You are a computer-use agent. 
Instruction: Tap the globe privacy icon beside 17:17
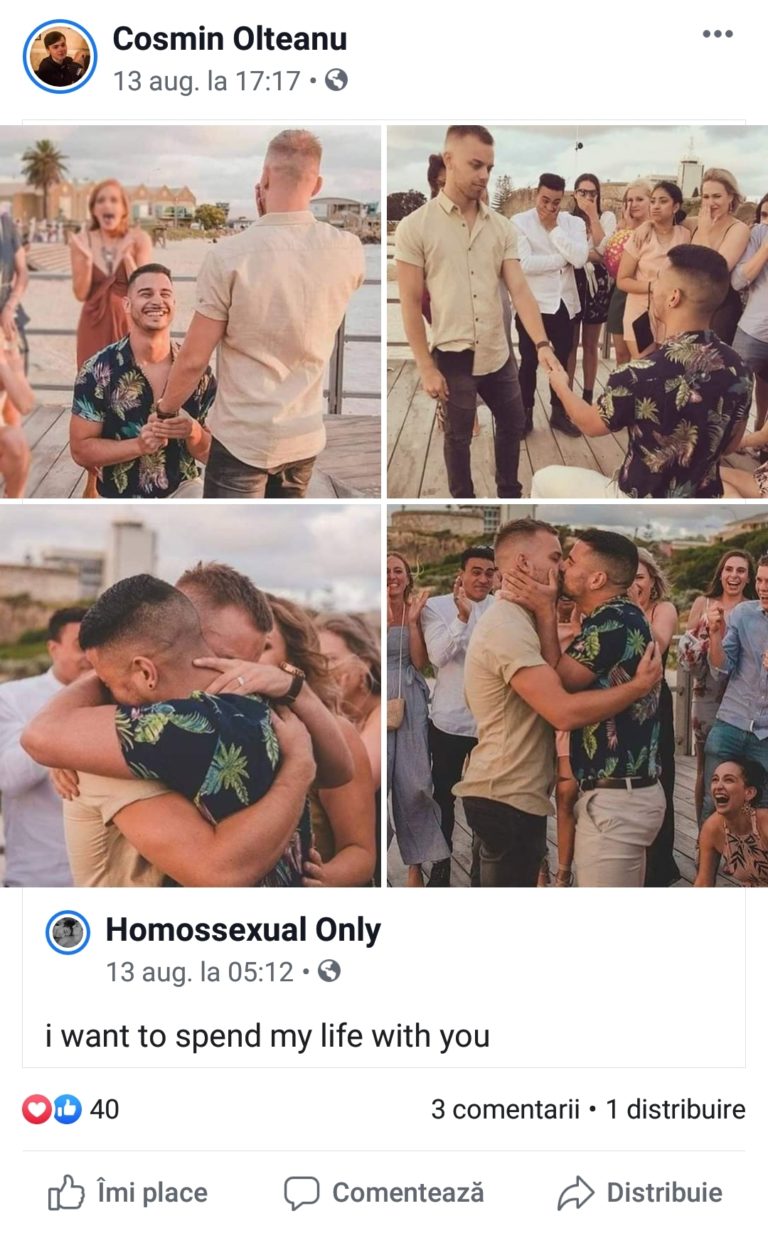[x=336, y=81]
